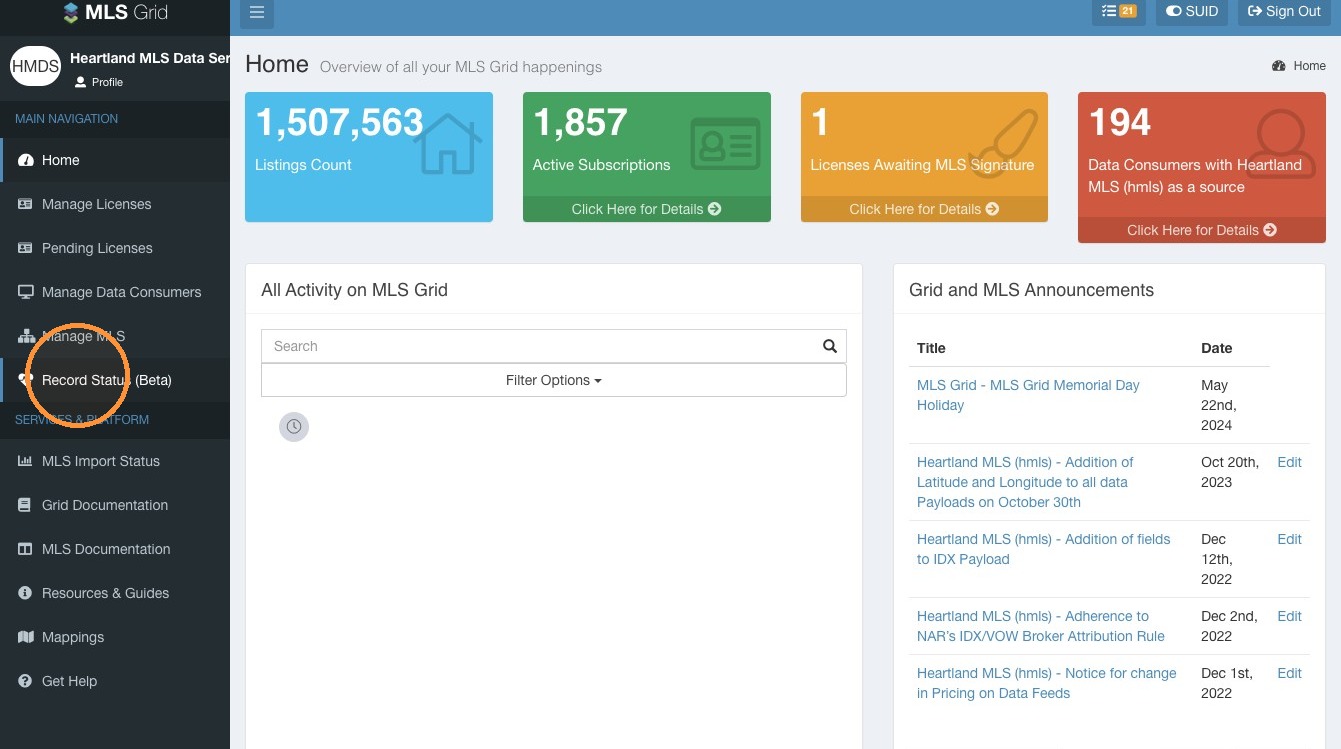Edit the Dec 2nd, 2022 announcement
The height and width of the screenshot is (749, 1341).
coord(1290,616)
